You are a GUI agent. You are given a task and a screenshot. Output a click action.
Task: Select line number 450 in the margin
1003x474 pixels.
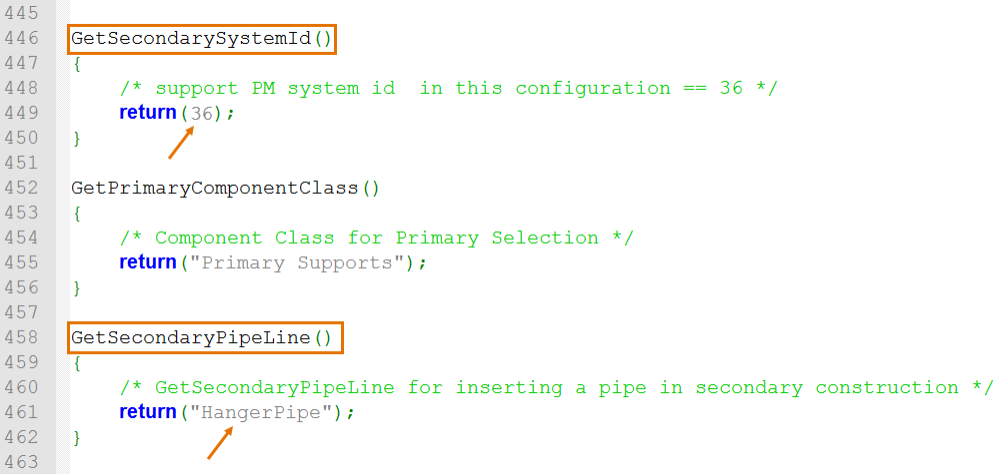(x=20, y=138)
